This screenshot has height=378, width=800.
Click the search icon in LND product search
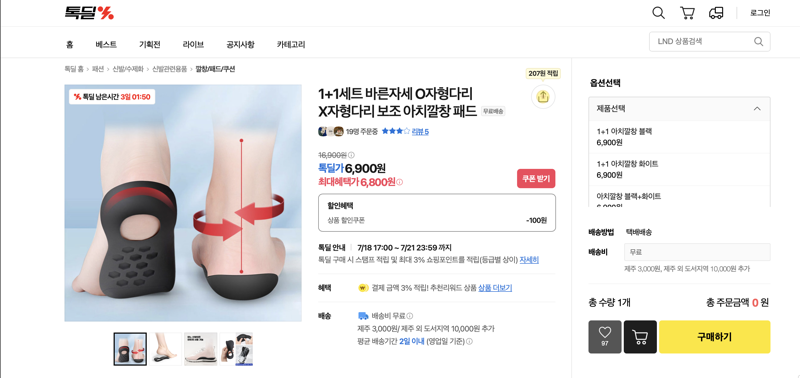click(x=759, y=41)
